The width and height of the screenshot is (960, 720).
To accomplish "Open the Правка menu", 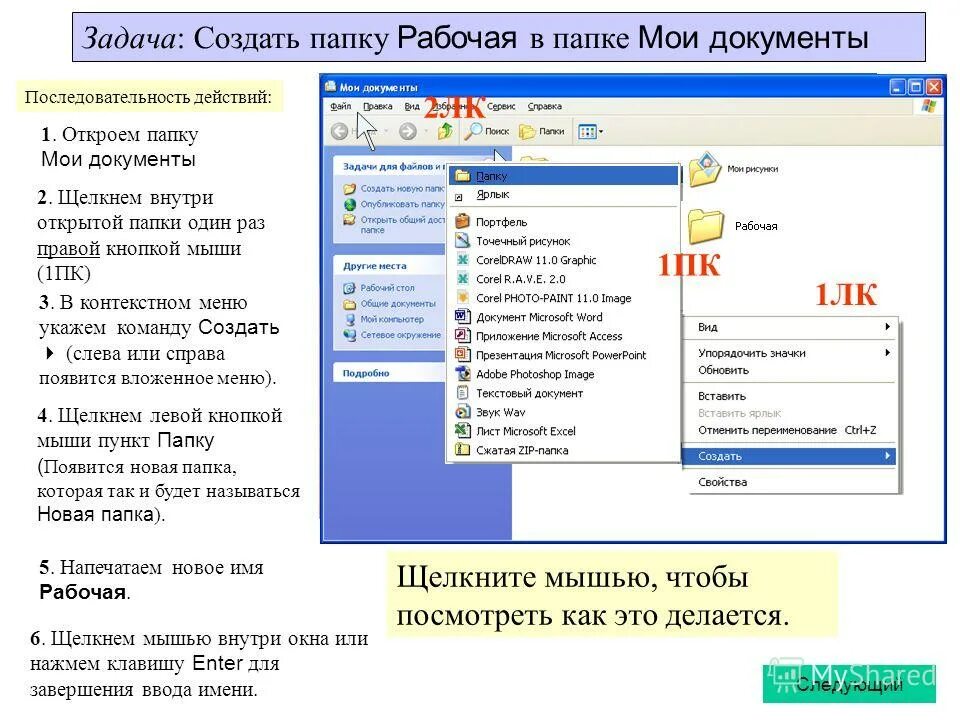I will coord(377,106).
